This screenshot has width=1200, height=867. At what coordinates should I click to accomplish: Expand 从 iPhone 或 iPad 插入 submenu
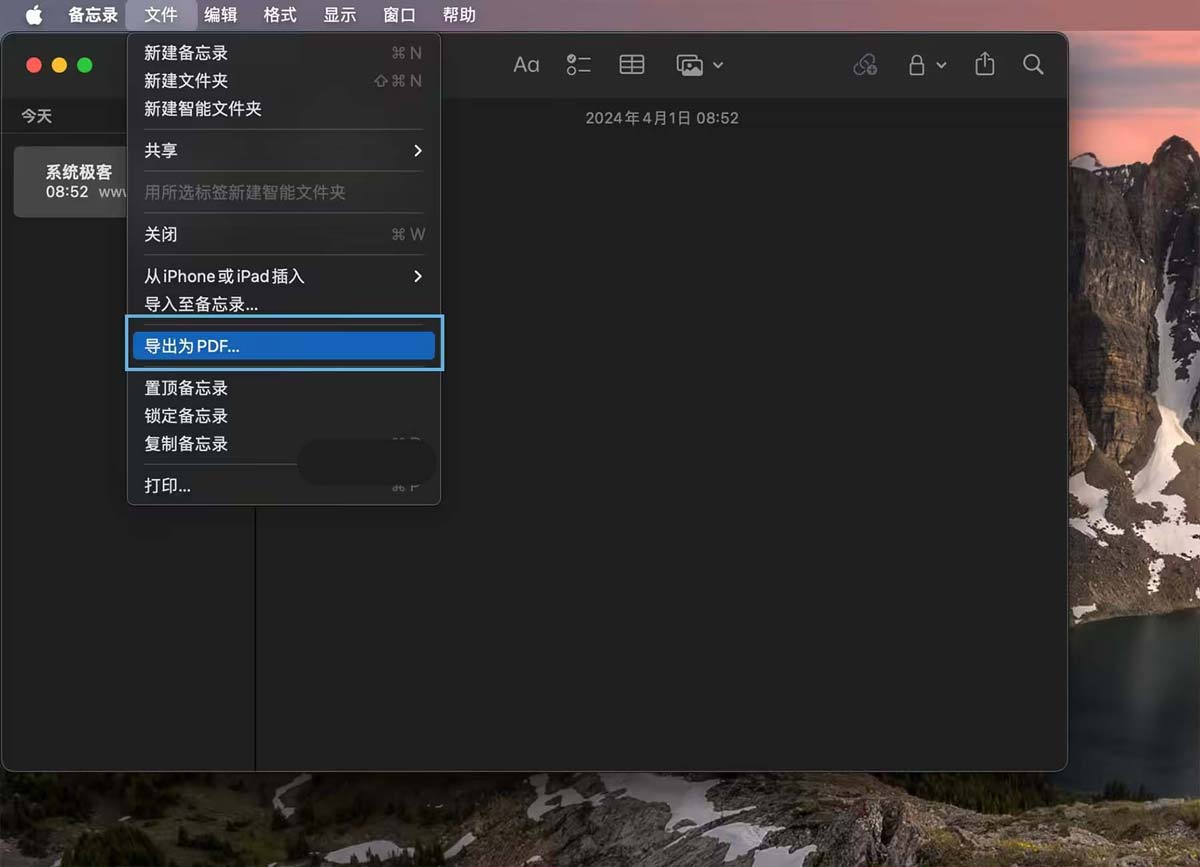click(283, 276)
